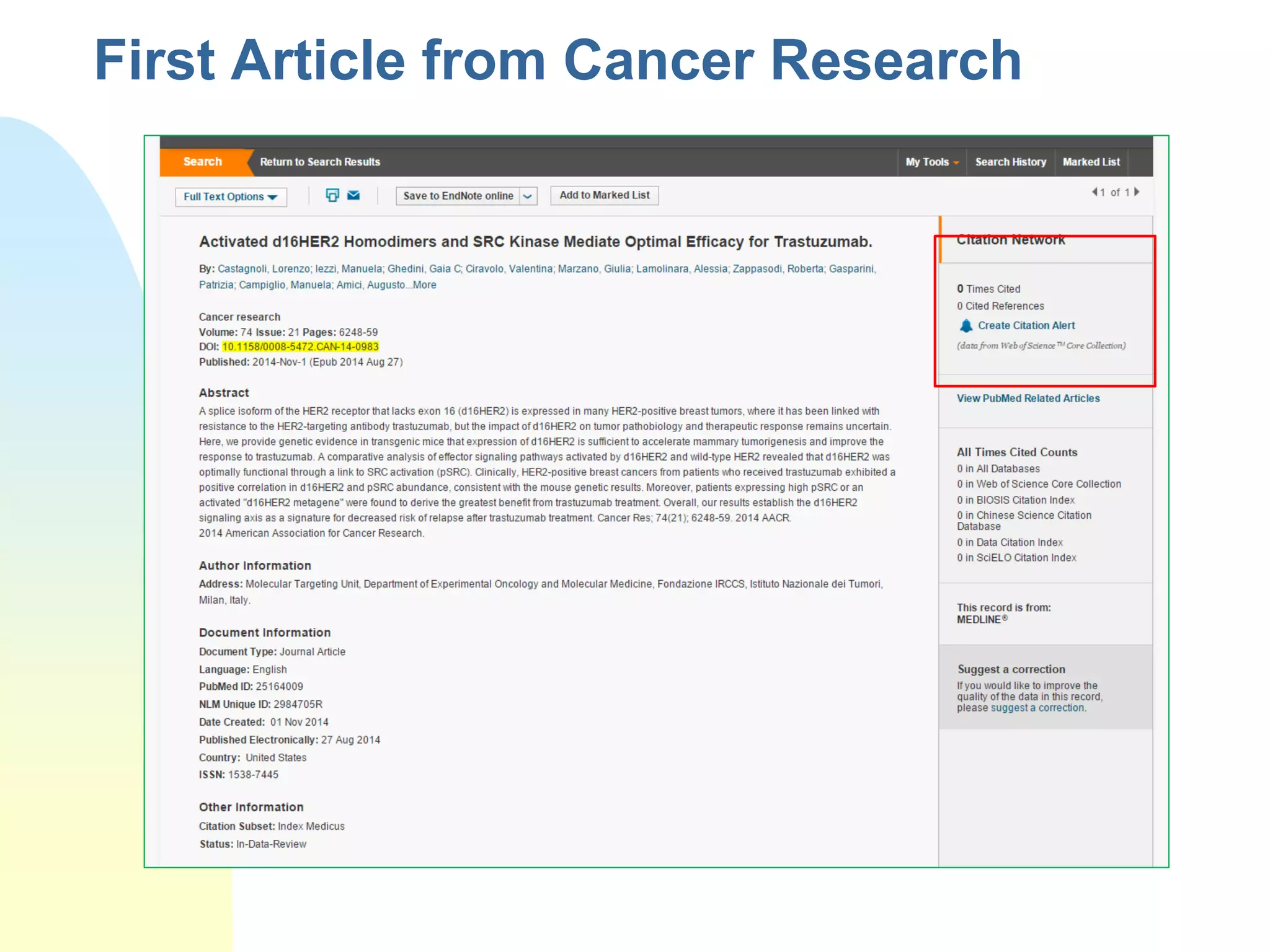
Task: Click Published Electronically 27 Aug 2014
Action: 290,740
